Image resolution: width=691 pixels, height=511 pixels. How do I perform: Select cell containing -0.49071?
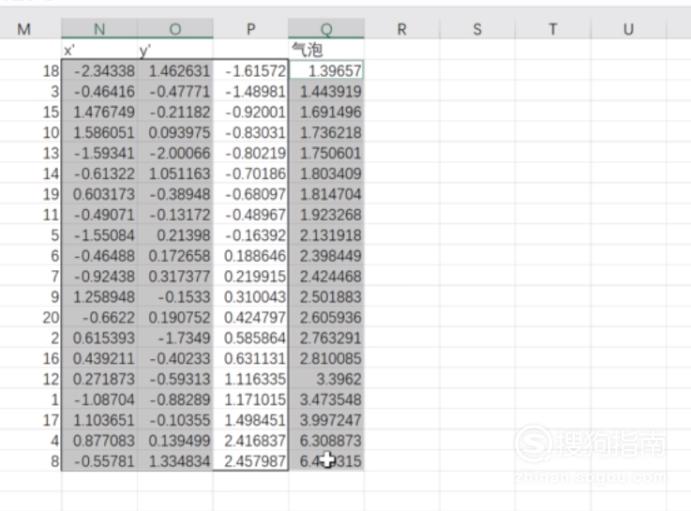(99, 215)
